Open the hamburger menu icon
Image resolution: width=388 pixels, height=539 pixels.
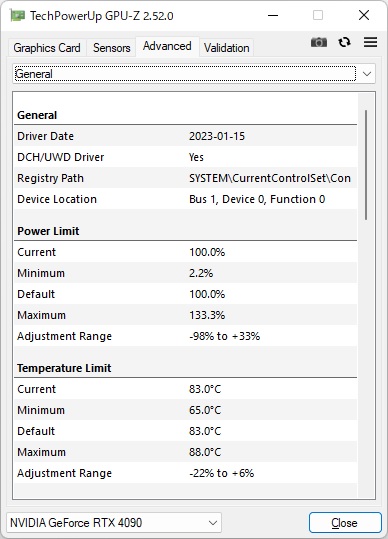tap(370, 42)
